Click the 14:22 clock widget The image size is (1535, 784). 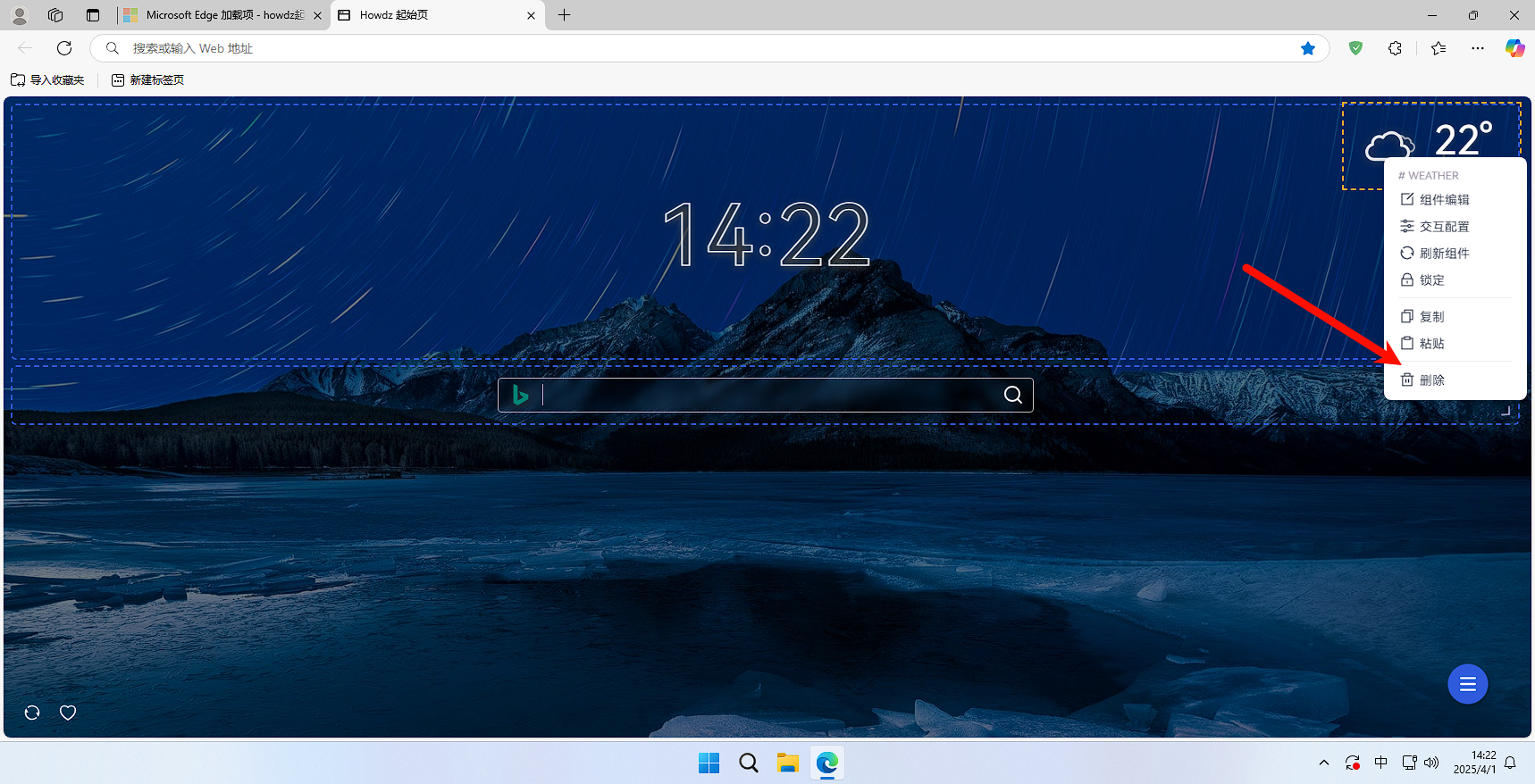click(x=767, y=235)
